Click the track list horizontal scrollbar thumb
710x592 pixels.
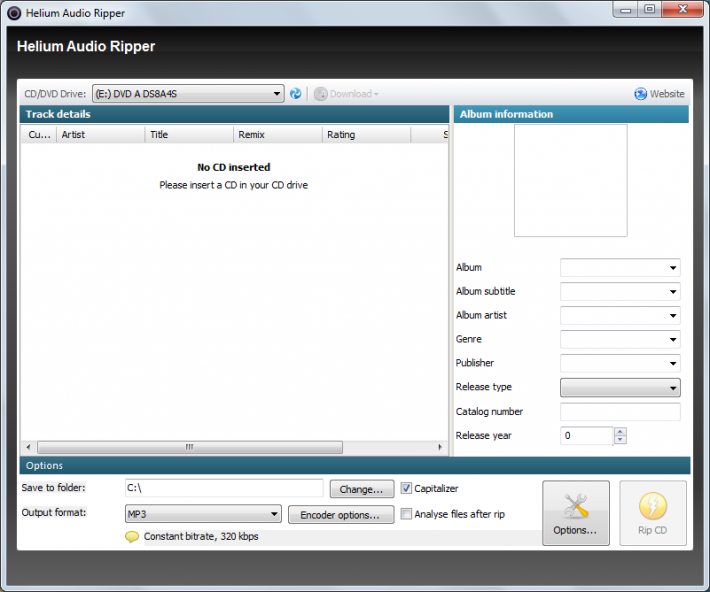coord(190,448)
